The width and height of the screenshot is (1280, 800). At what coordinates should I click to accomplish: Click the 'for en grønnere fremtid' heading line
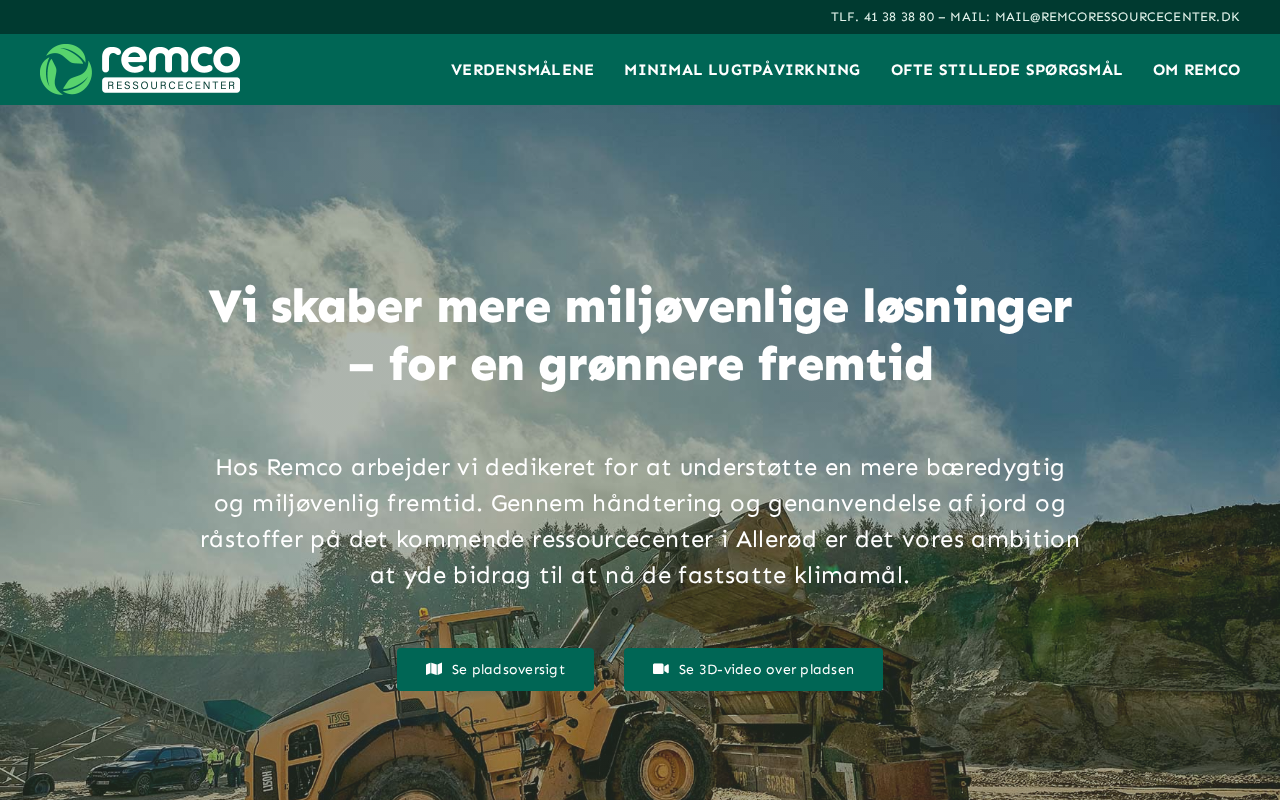tap(640, 364)
